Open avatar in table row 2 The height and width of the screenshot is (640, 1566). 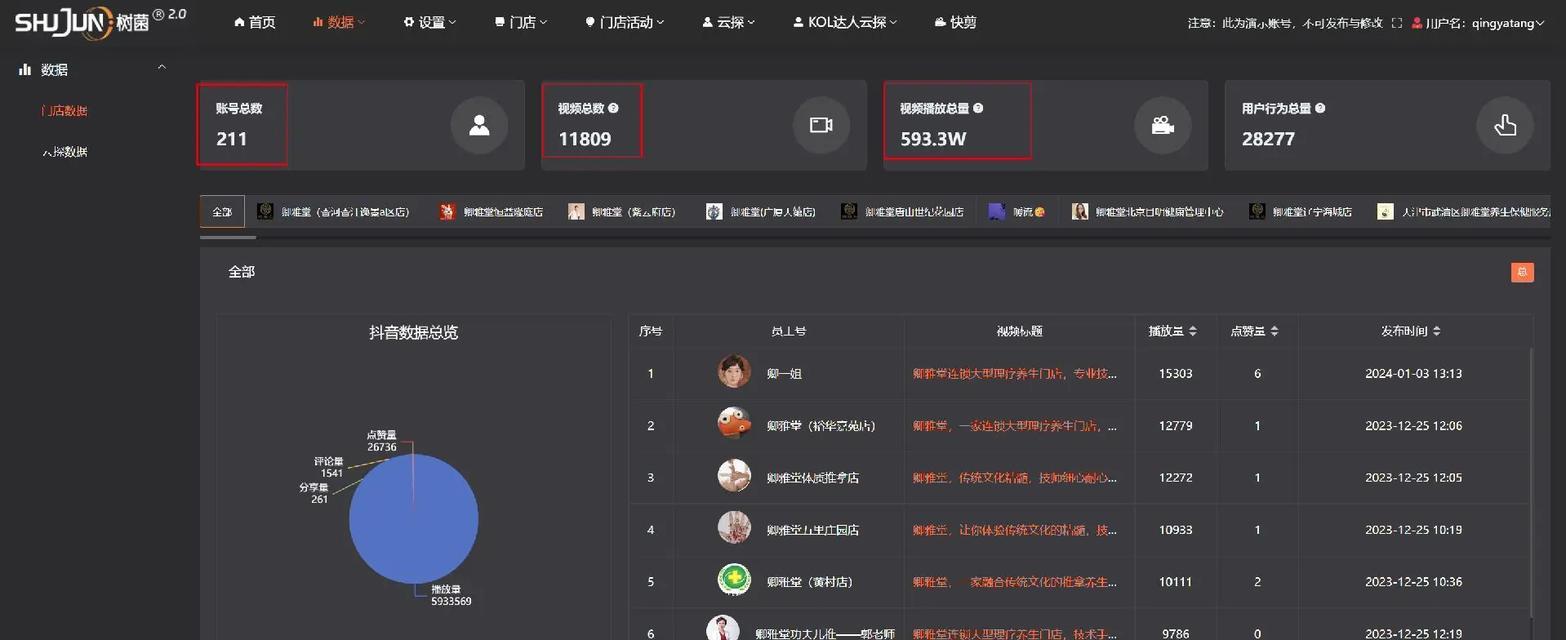[x=734, y=424]
